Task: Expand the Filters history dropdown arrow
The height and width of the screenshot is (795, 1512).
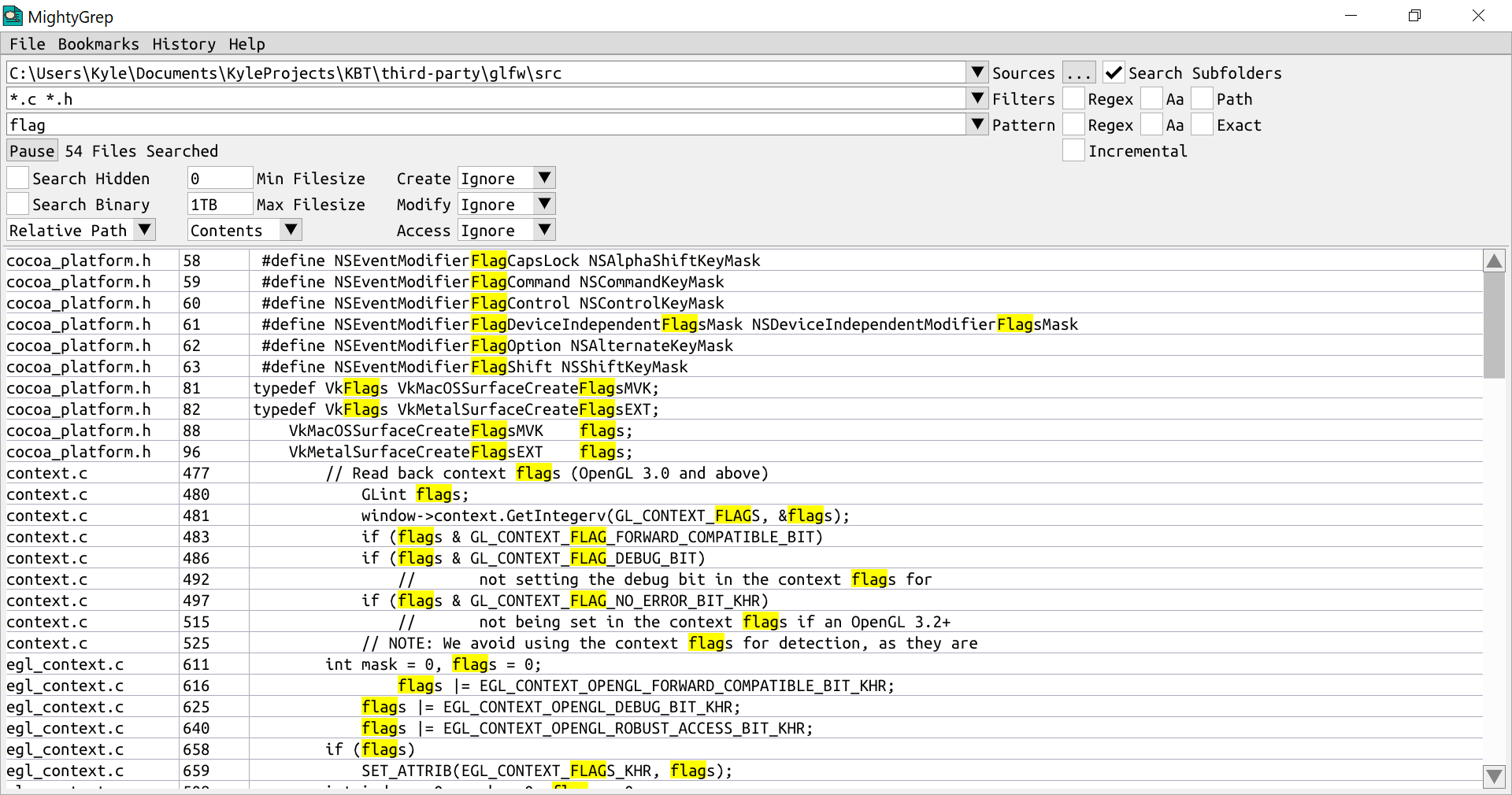Action: click(x=977, y=98)
